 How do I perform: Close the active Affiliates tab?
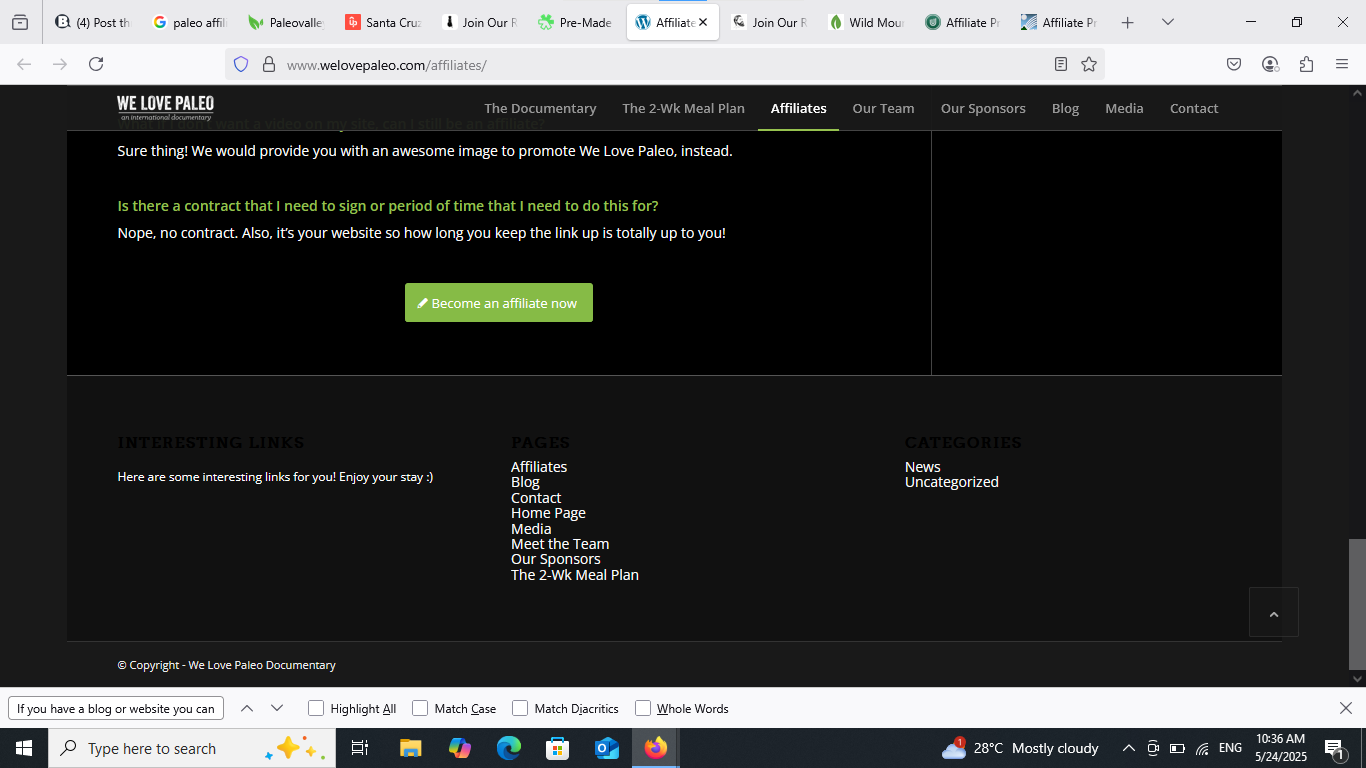[703, 22]
